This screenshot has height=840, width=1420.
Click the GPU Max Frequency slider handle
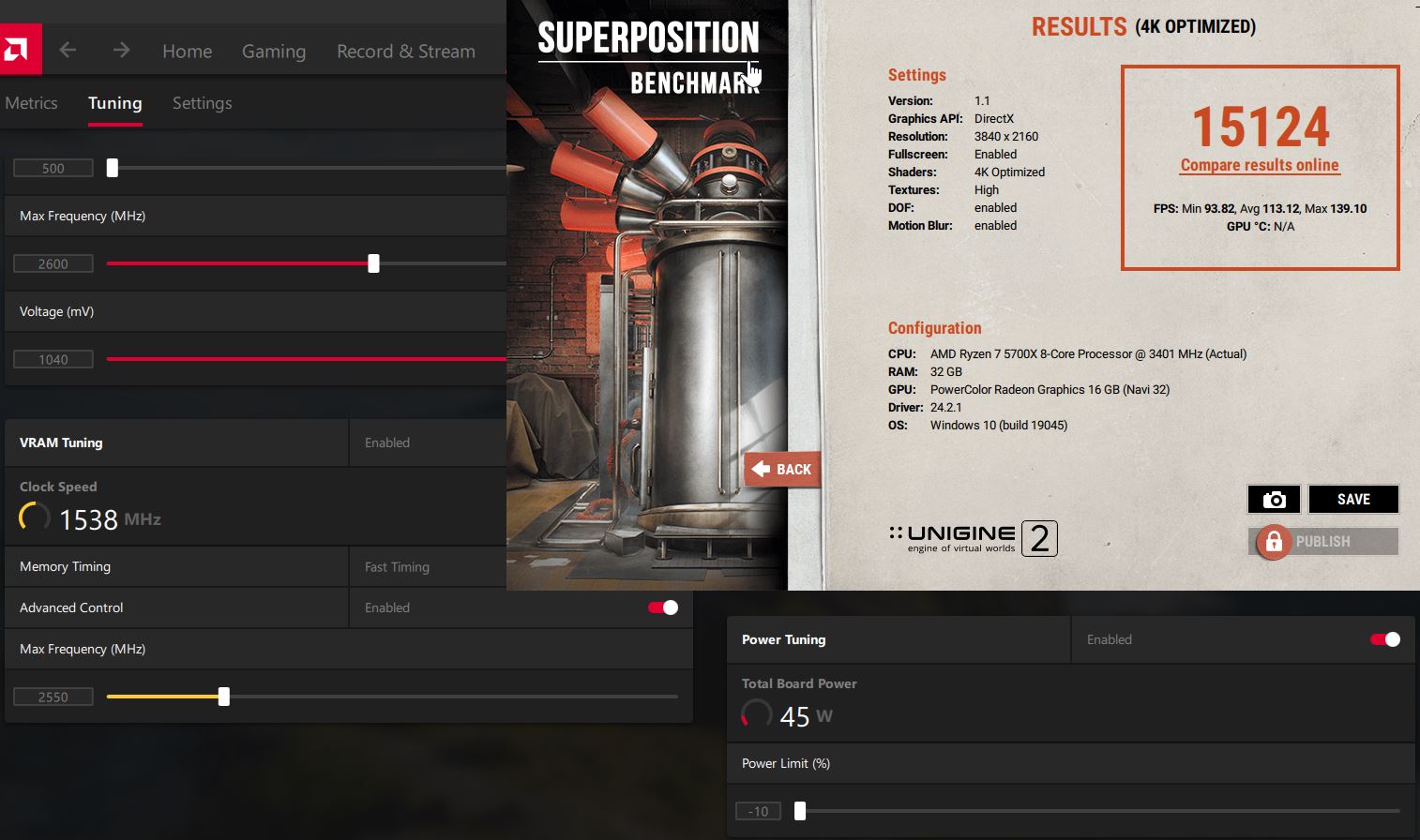point(373,263)
